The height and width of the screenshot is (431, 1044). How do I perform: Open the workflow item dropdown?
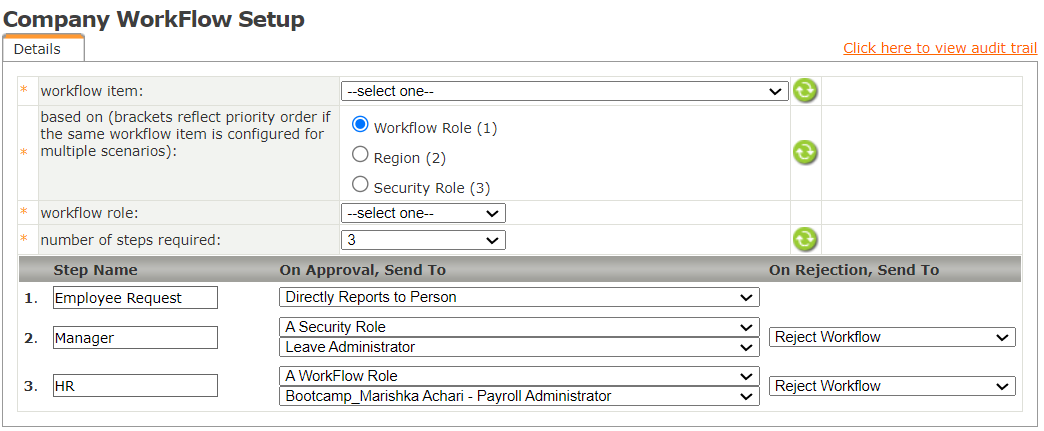[564, 91]
